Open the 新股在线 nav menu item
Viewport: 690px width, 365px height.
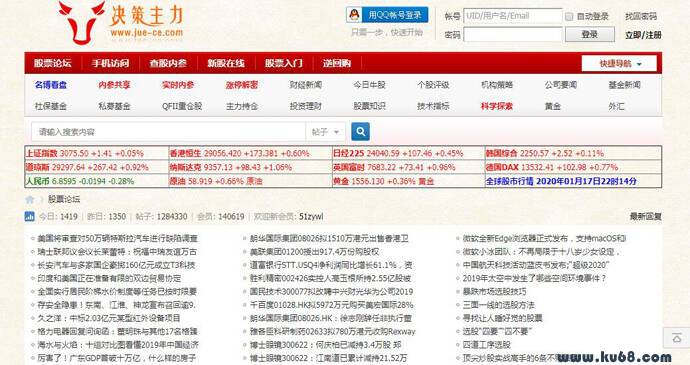click(x=226, y=63)
